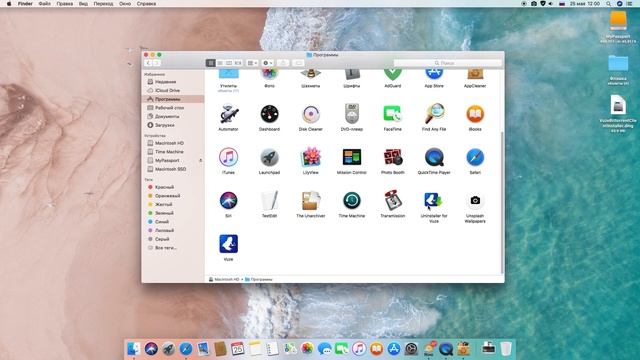The image size is (640, 360).
Task: Switch Finder to icon view
Action: [211, 63]
